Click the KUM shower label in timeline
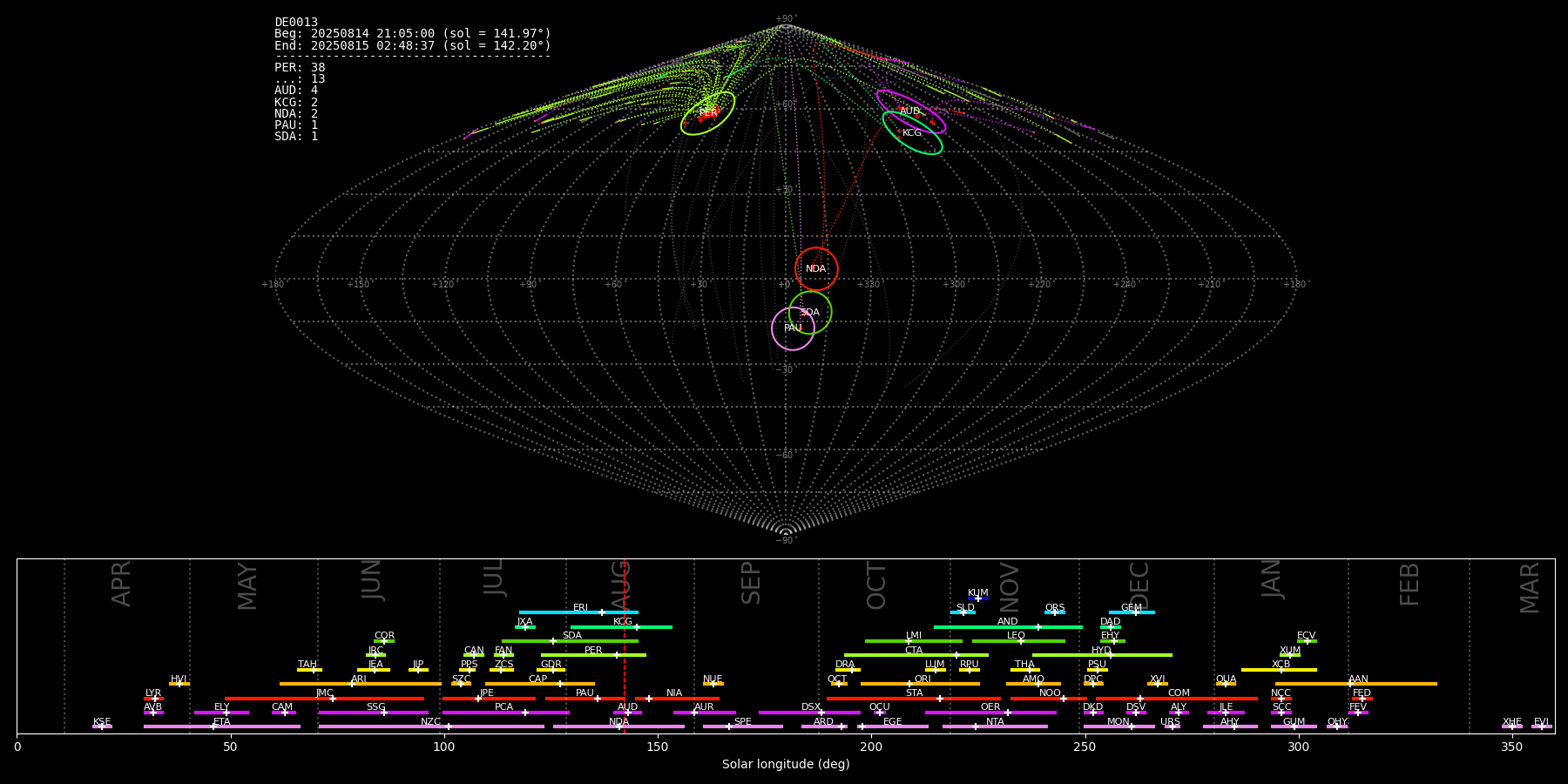Image resolution: width=1568 pixels, height=784 pixels. 978,593
